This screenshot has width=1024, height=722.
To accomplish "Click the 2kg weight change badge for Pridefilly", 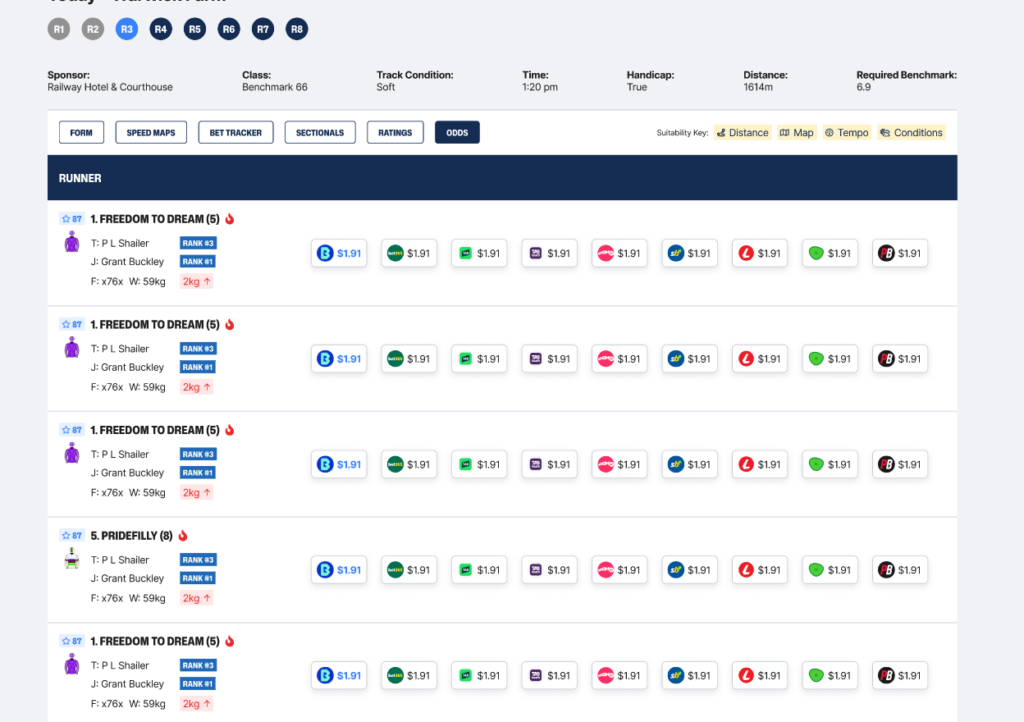I will coord(197,598).
